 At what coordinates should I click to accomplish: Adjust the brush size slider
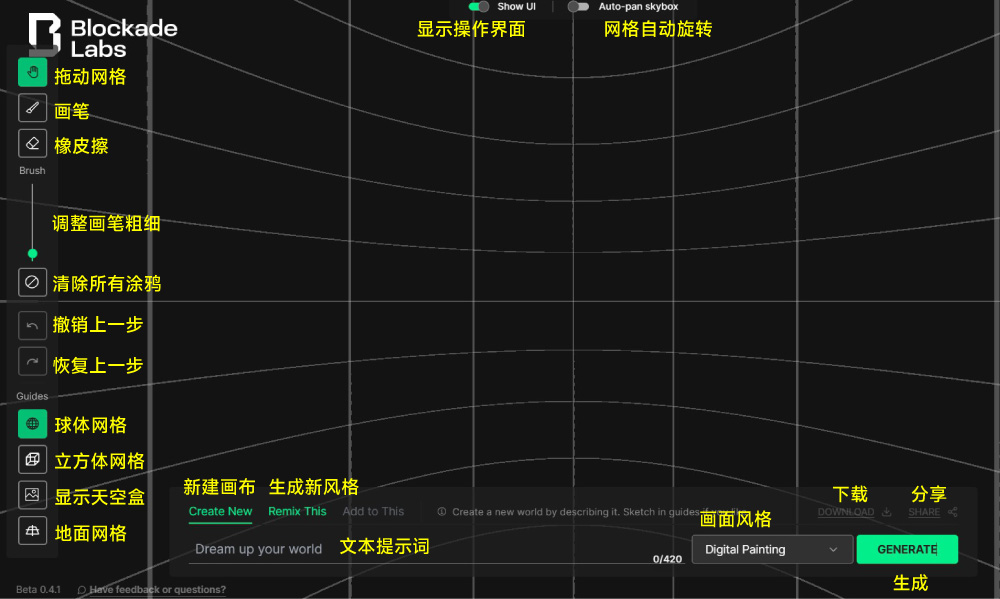pyautogui.click(x=32, y=255)
